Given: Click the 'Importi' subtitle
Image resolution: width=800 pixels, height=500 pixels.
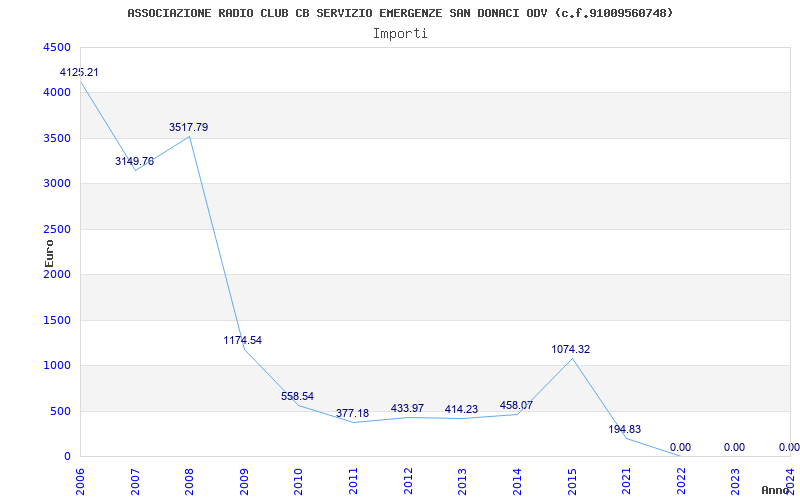Looking at the screenshot, I should click(x=400, y=34).
